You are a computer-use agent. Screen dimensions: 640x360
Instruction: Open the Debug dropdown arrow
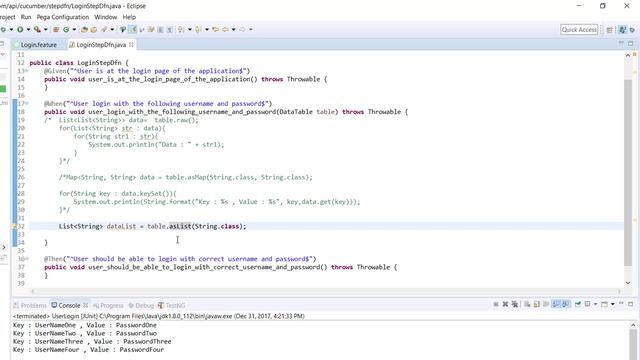coord(11,29)
